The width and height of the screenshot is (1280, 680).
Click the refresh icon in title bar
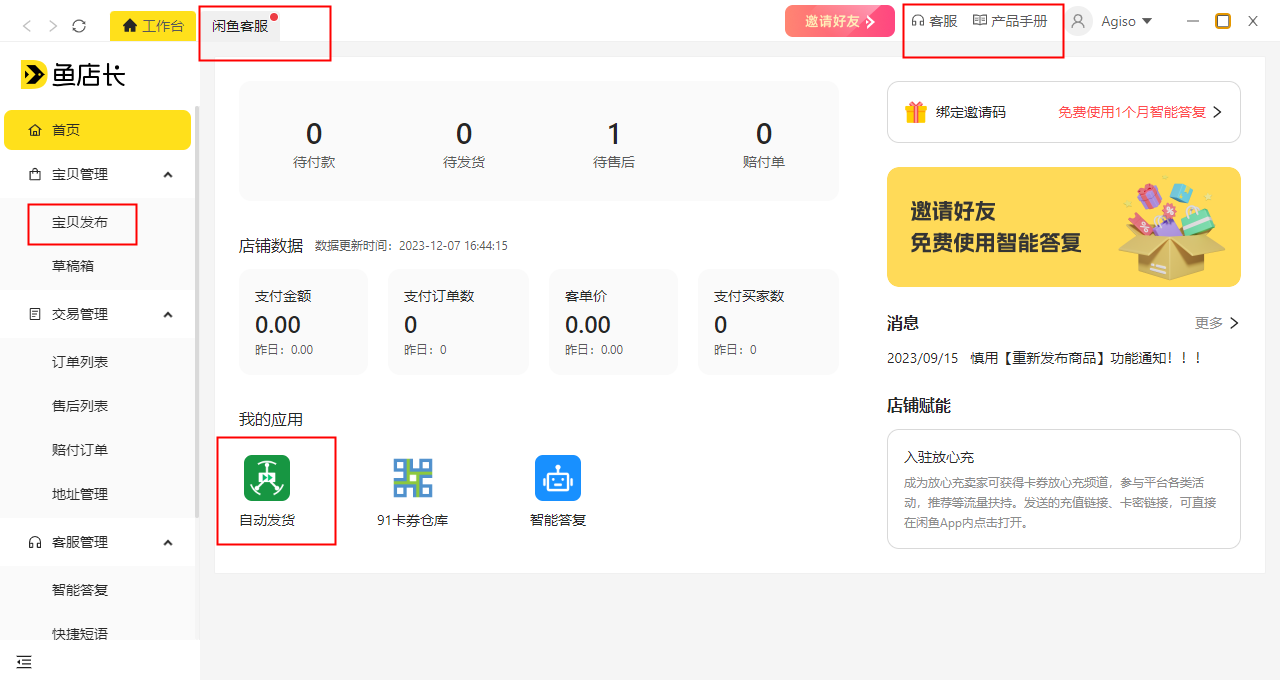(x=79, y=25)
